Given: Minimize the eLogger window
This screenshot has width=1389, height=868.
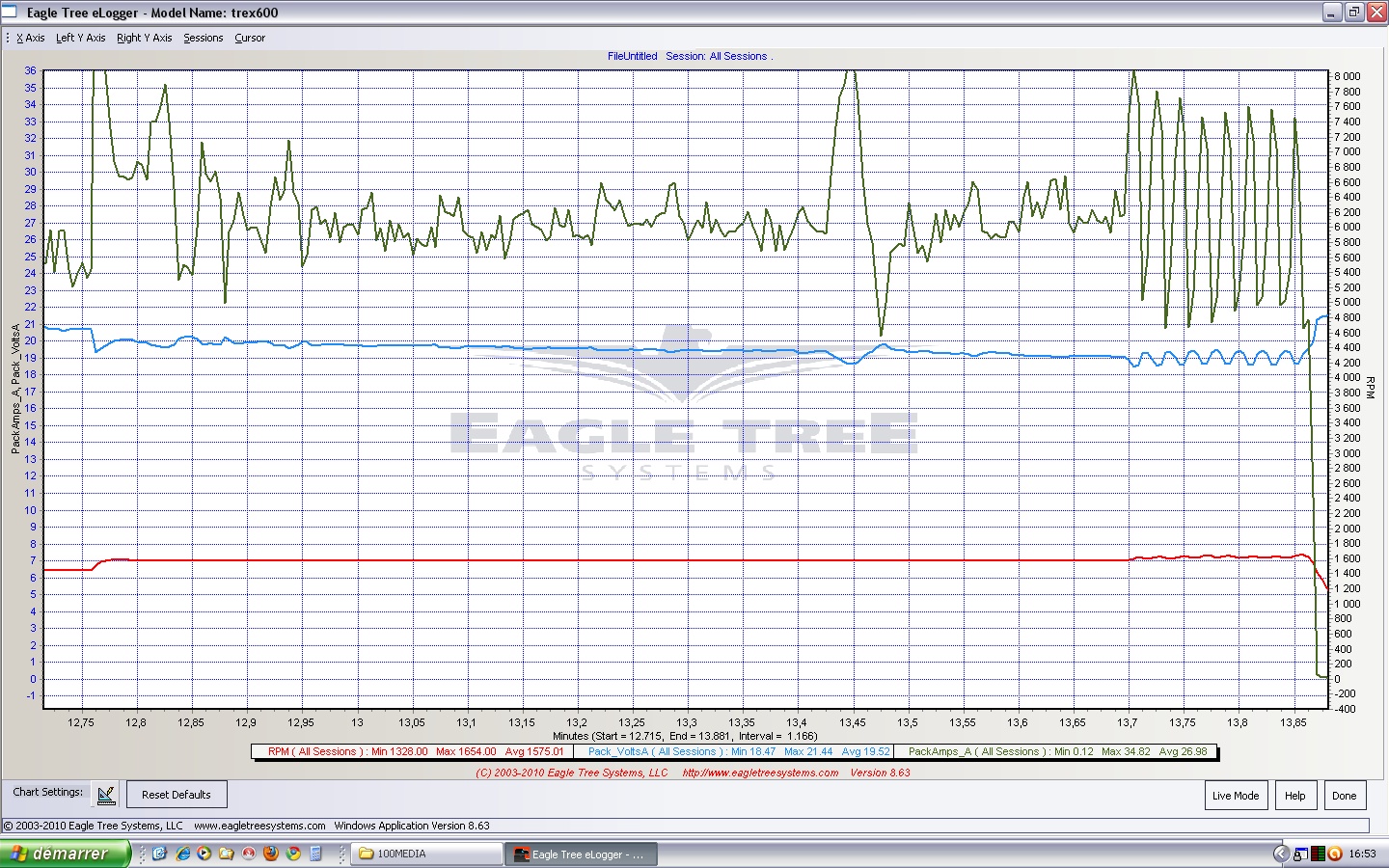Looking at the screenshot, I should click(1332, 13).
